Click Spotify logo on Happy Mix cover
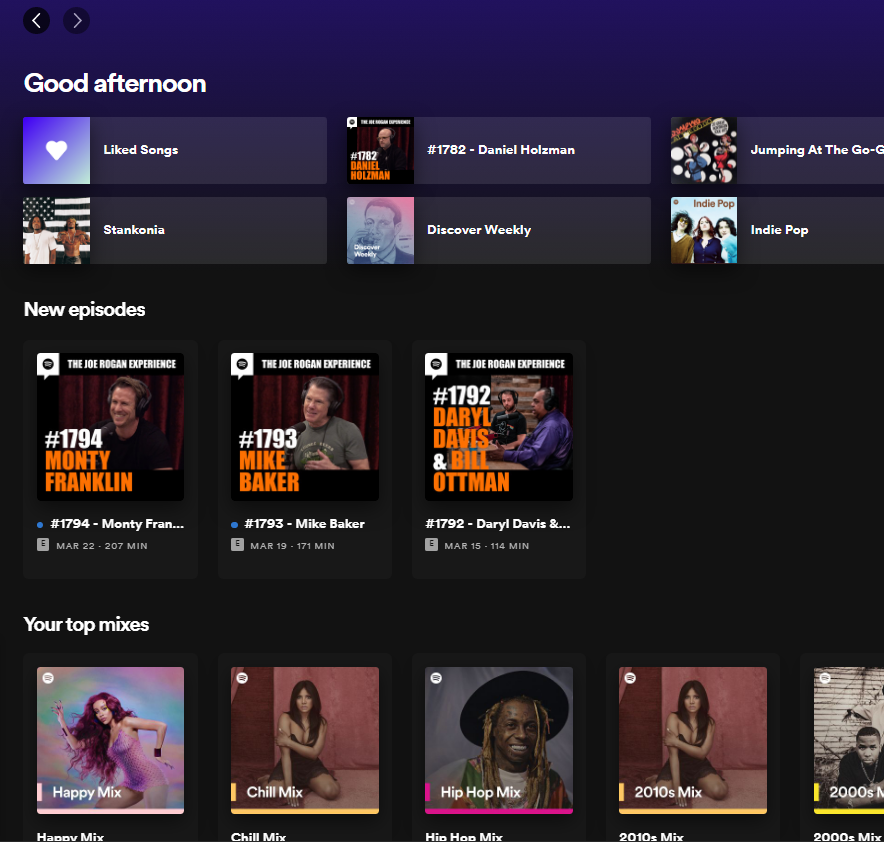 48,678
